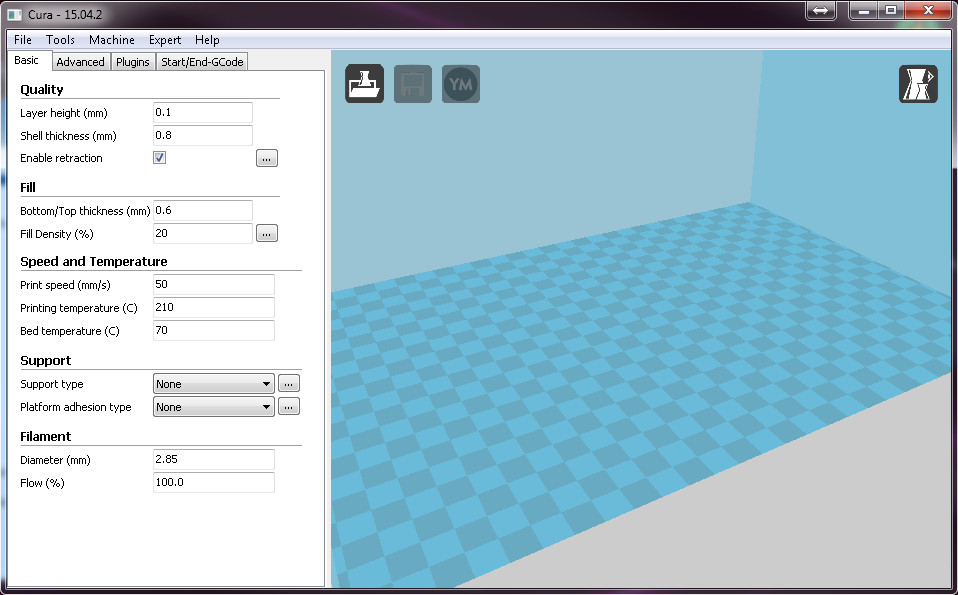The height and width of the screenshot is (595, 958).
Task: Minimize the Cura window
Action: [863, 10]
